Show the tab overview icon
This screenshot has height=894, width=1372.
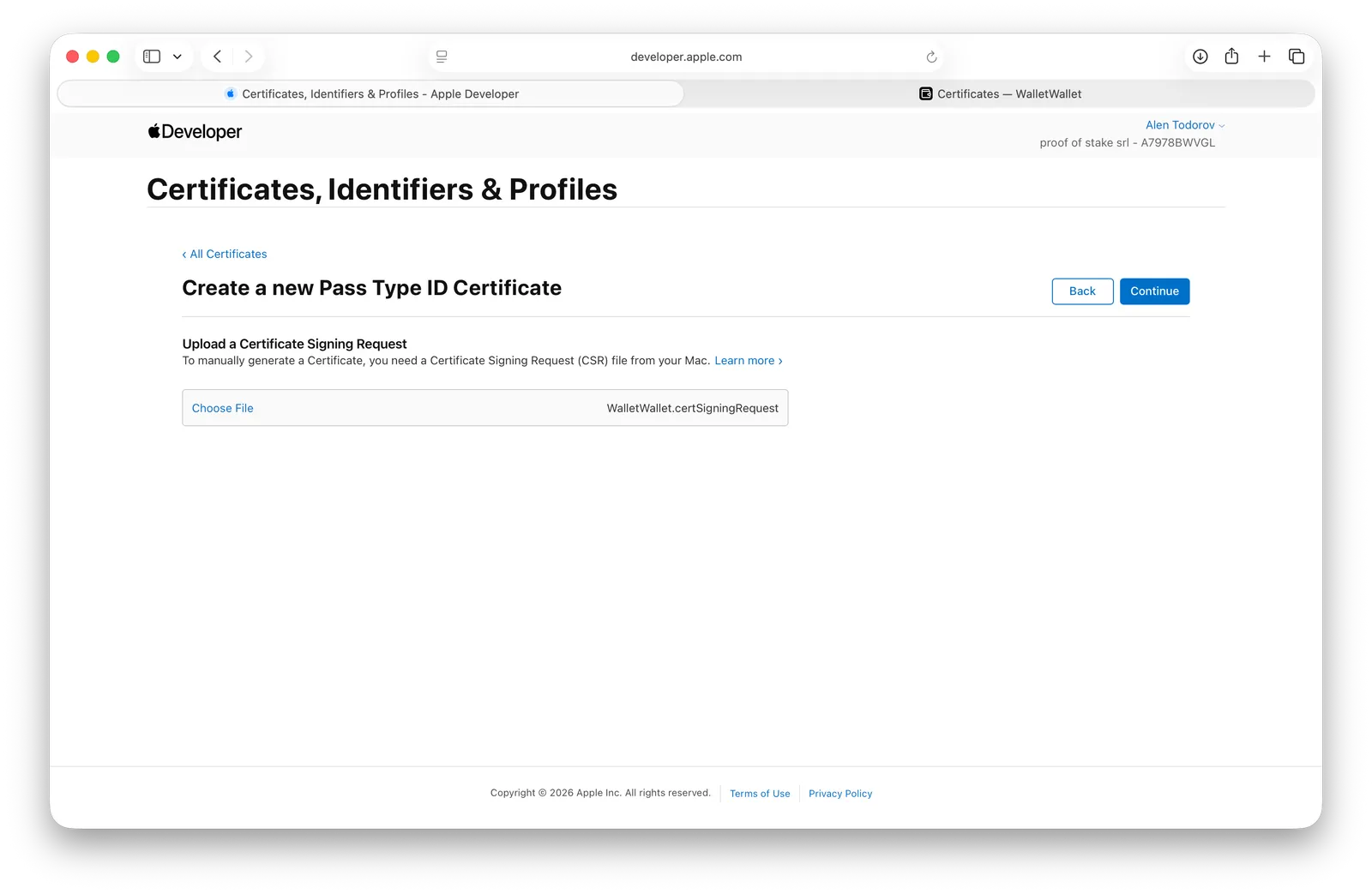[1297, 57]
